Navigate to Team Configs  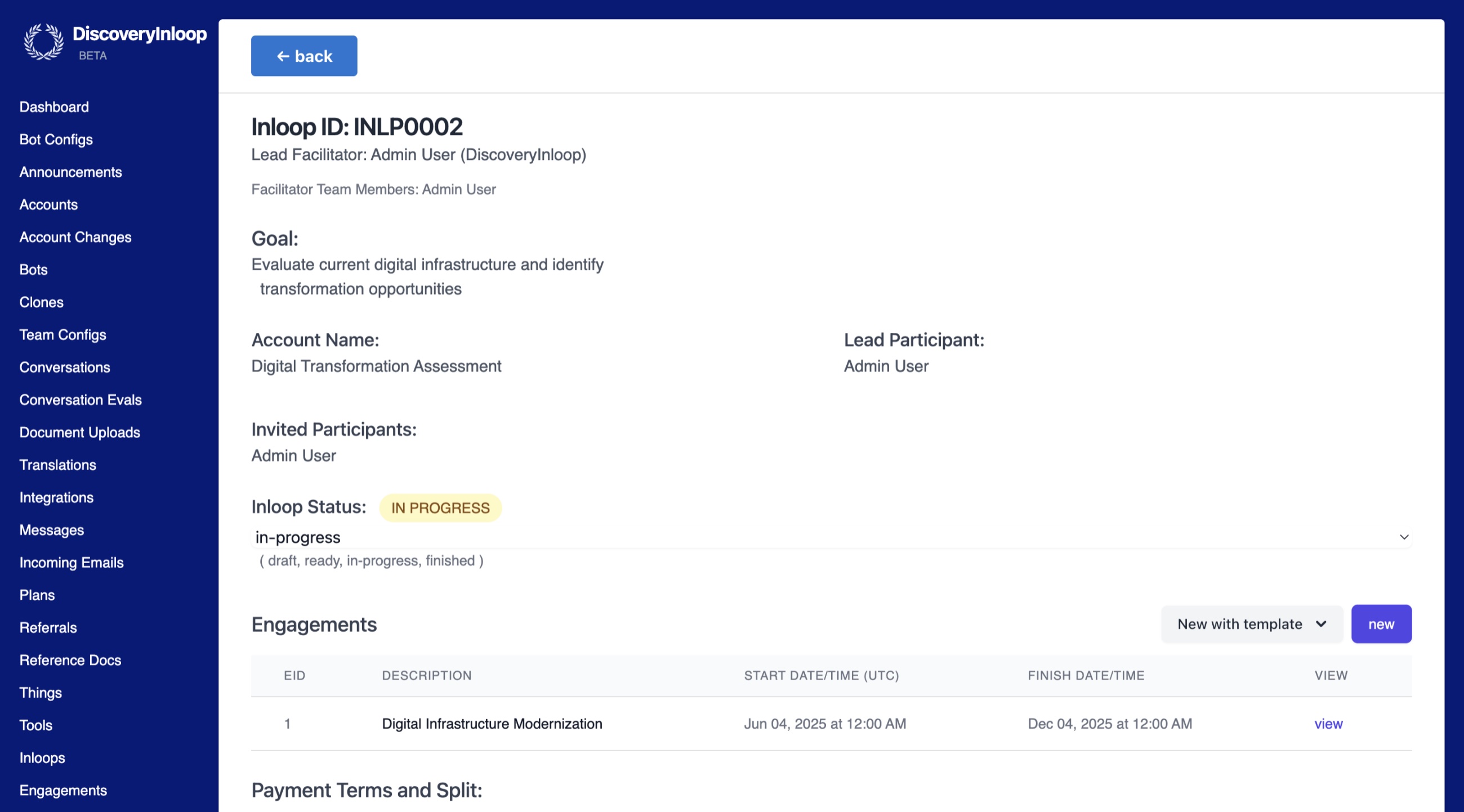click(x=63, y=334)
